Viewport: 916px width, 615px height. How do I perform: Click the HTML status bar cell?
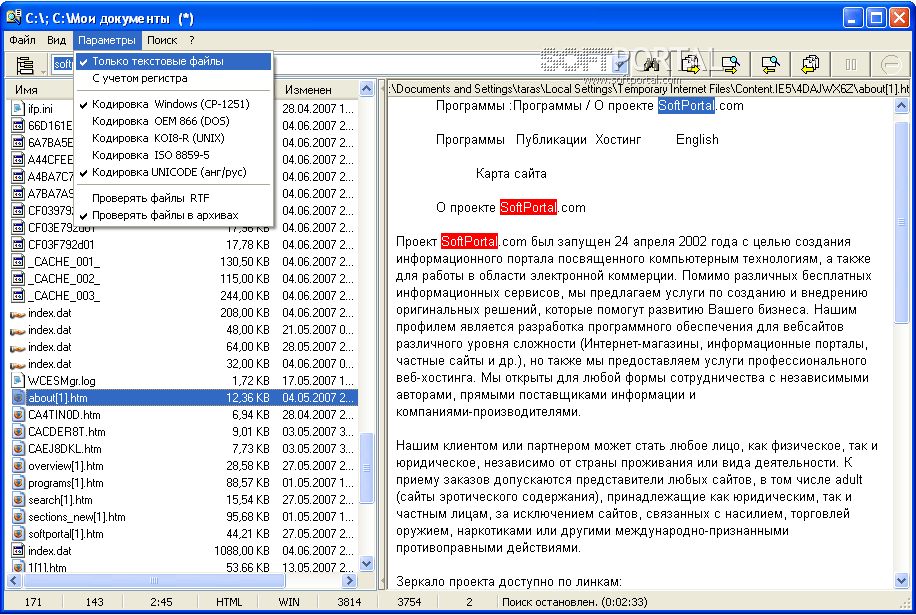(229, 602)
